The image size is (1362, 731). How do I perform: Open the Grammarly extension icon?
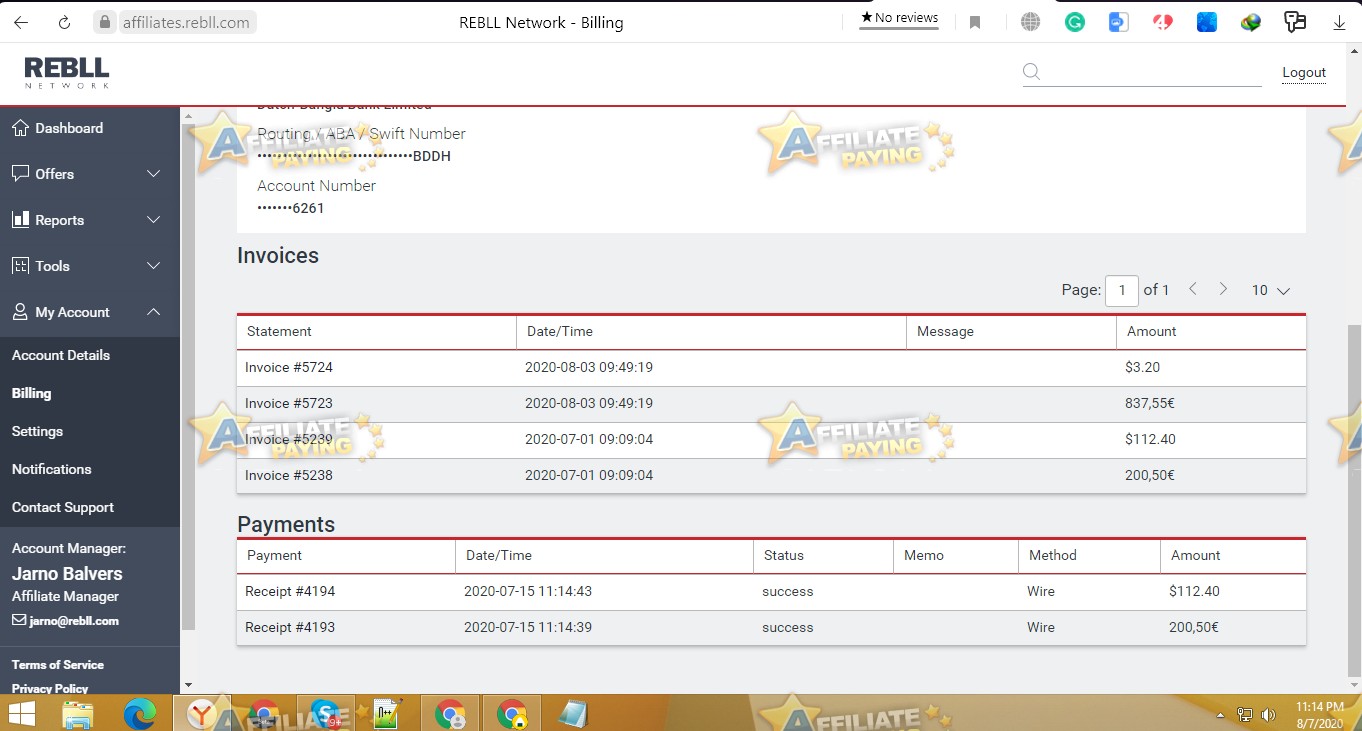point(1075,22)
